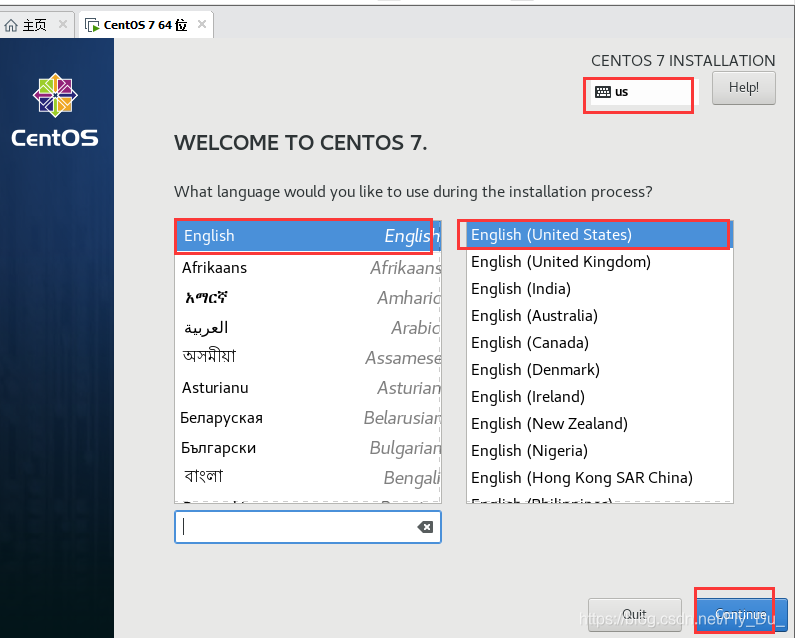Select Български (Bulgarian) language
Screen dimensions: 795x638
point(308,447)
